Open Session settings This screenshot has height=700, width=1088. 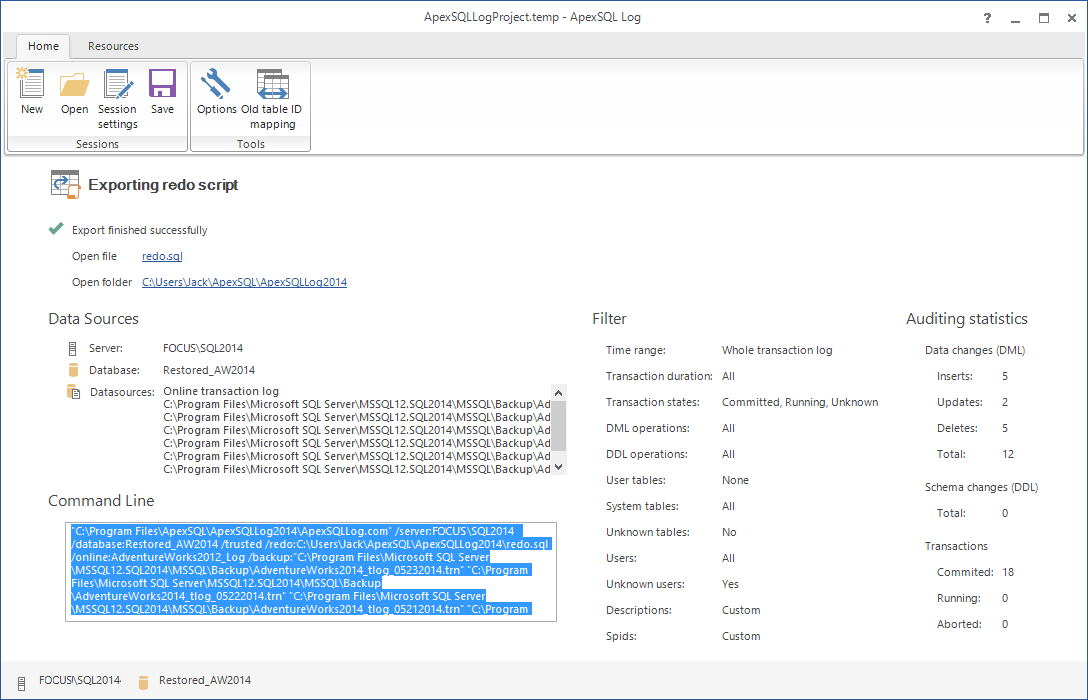point(117,99)
